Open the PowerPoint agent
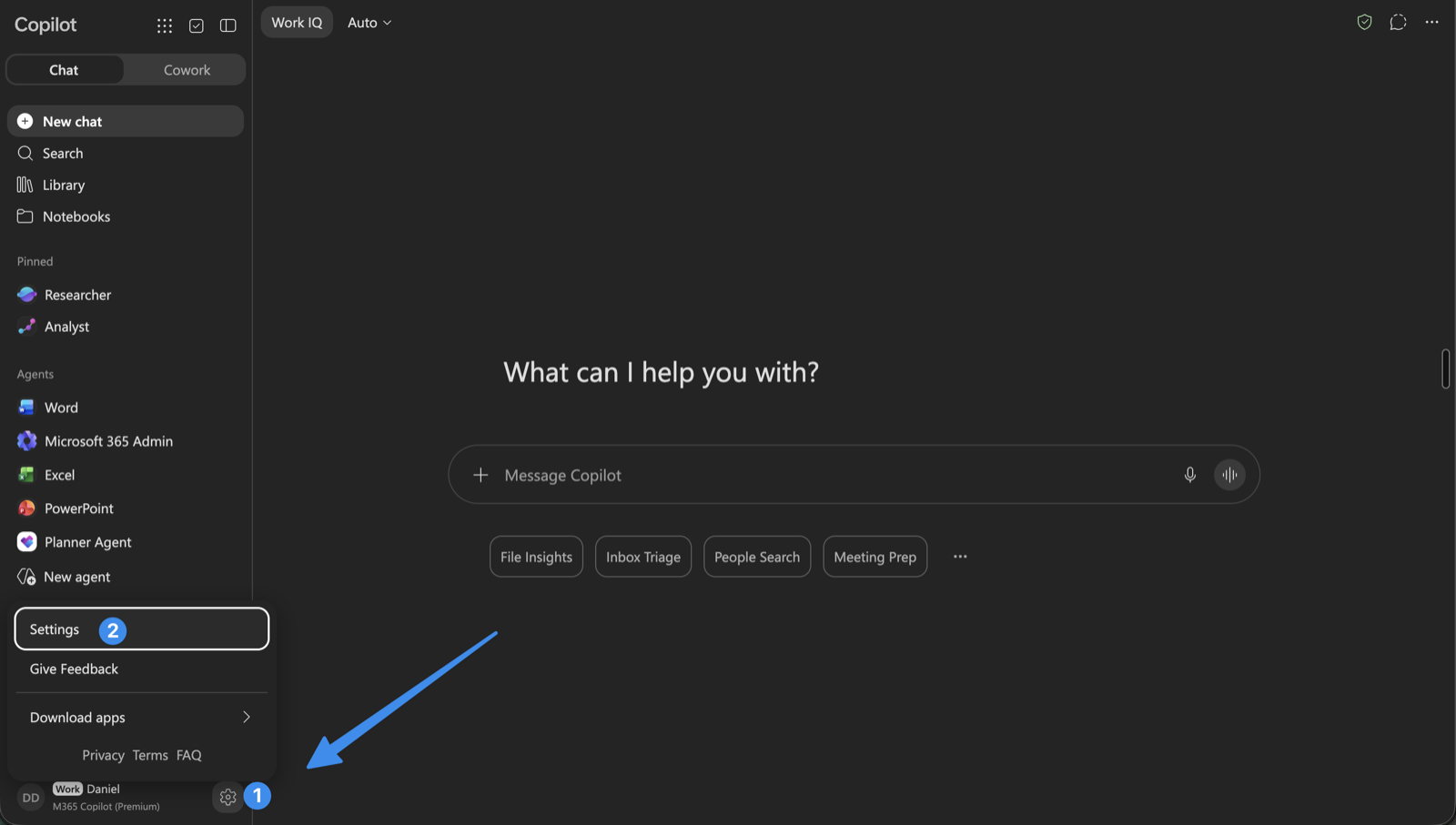The image size is (1456, 825). [126, 508]
